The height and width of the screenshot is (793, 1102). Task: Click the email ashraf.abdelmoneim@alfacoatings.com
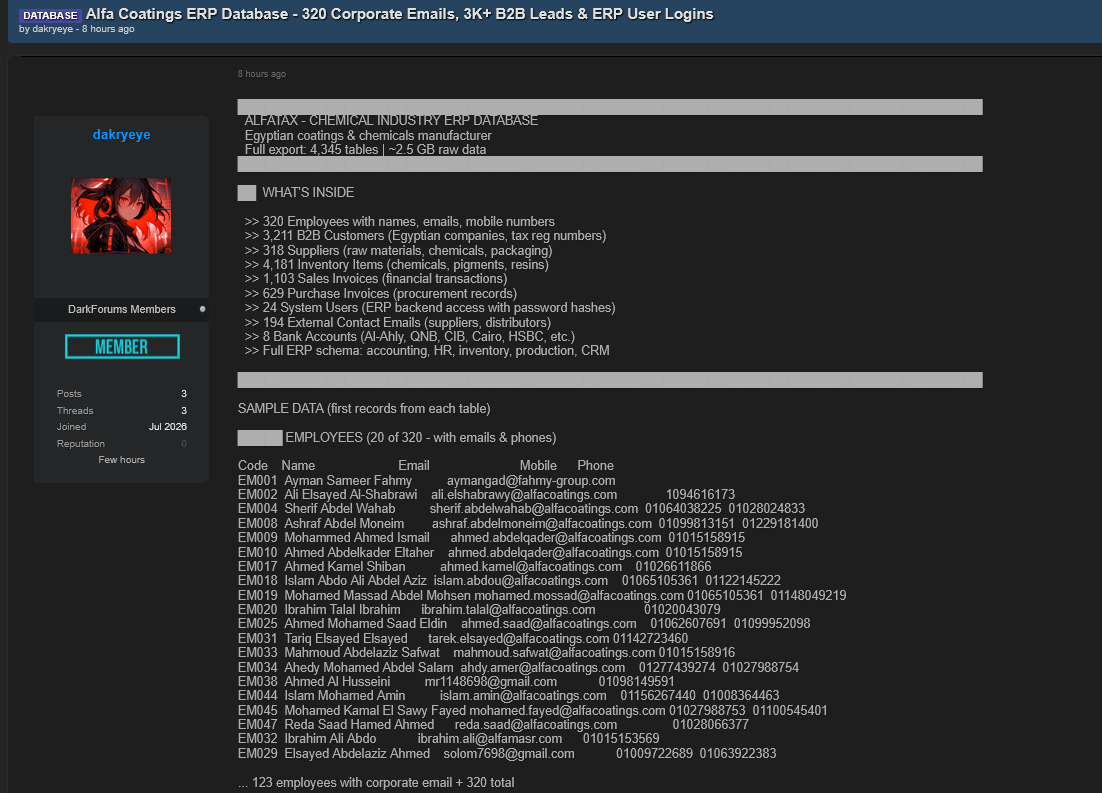pos(542,524)
